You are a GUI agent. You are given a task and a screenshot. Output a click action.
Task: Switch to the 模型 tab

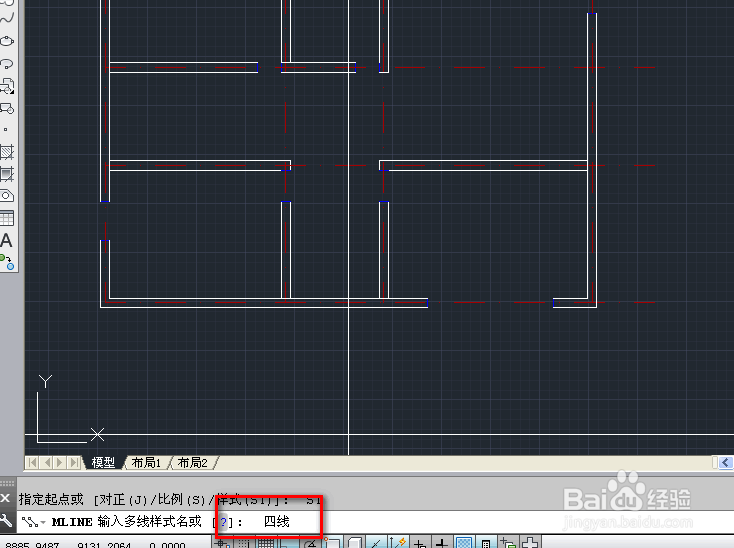pyautogui.click(x=103, y=463)
